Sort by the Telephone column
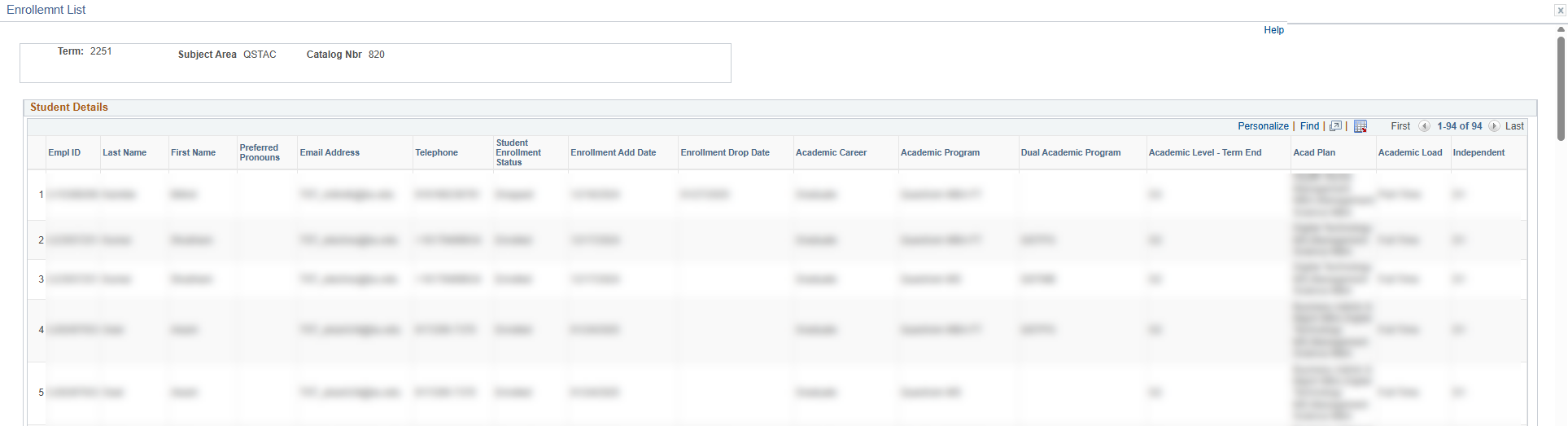Screen dimensions: 1568x426 point(436,152)
